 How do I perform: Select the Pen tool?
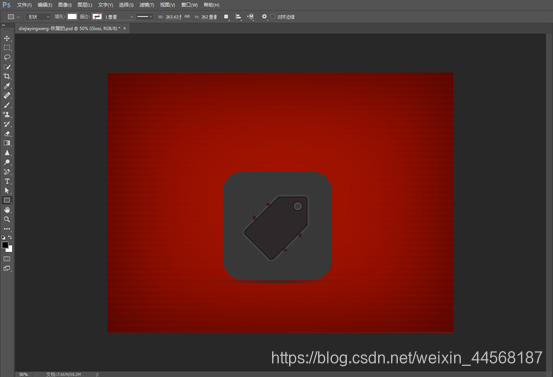(7, 172)
